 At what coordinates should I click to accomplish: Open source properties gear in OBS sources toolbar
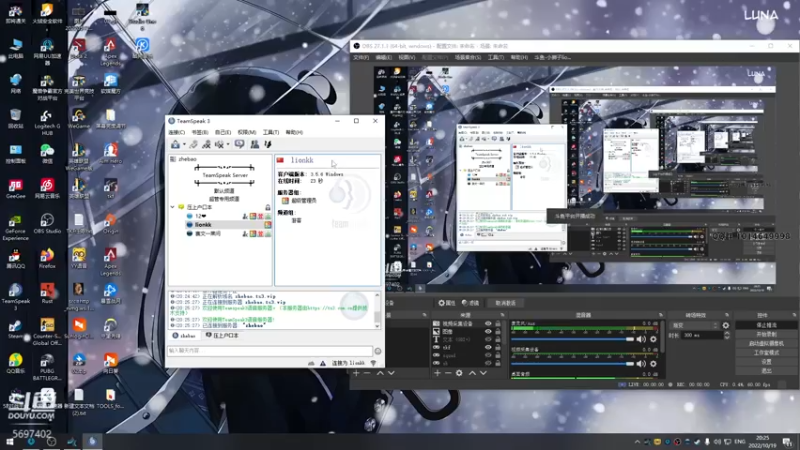tap(459, 373)
